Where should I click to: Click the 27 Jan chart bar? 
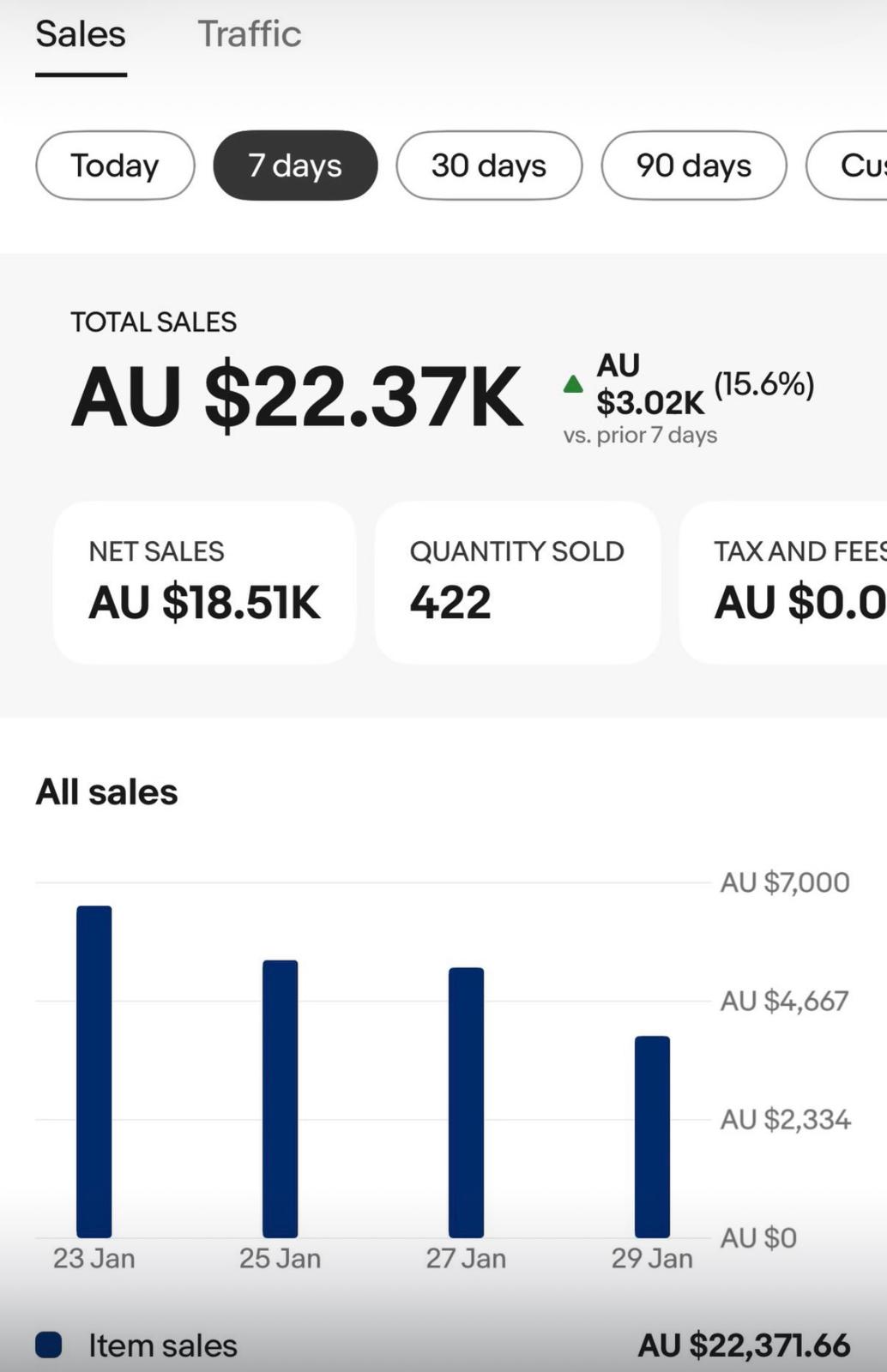[x=466, y=1098]
